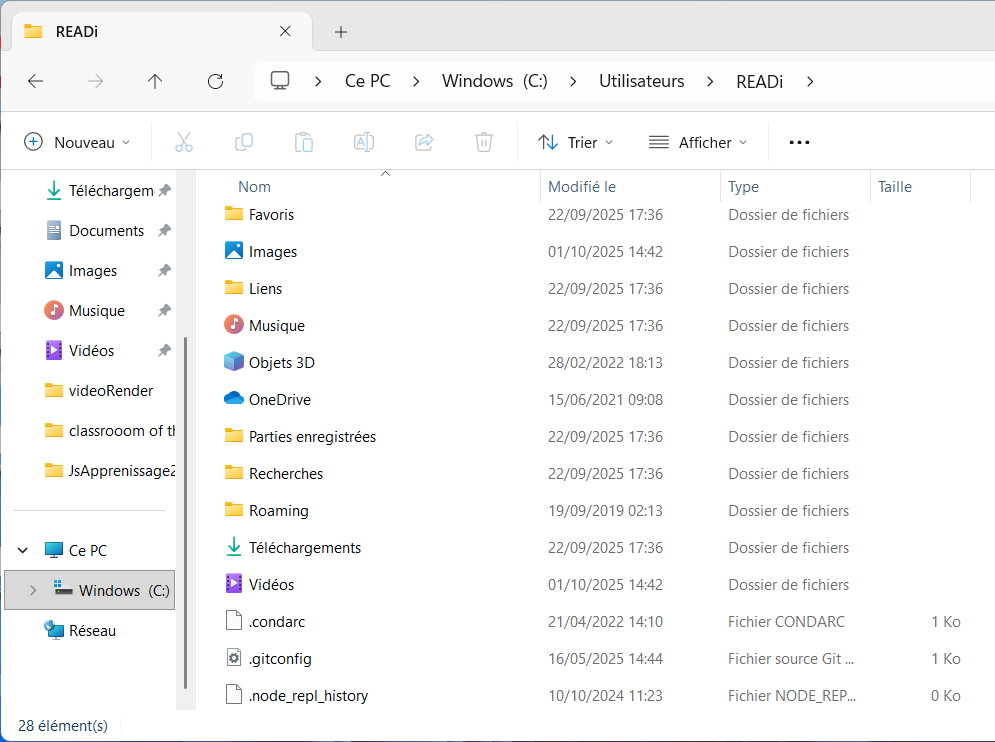995x742 pixels.
Task: Sort by the Modifié le column header
Action: pos(582,186)
